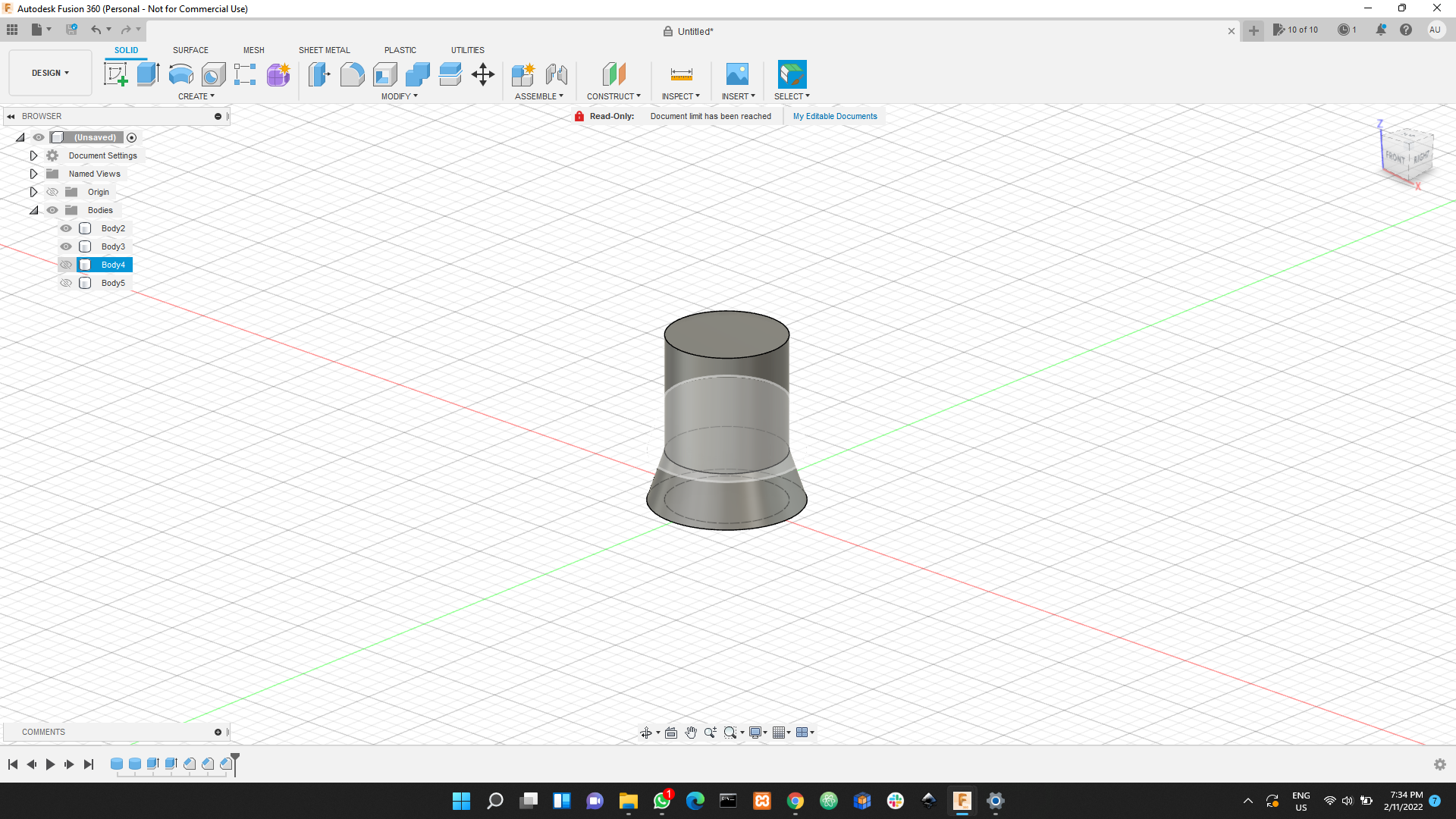Activate the Extrude tool

click(146, 74)
